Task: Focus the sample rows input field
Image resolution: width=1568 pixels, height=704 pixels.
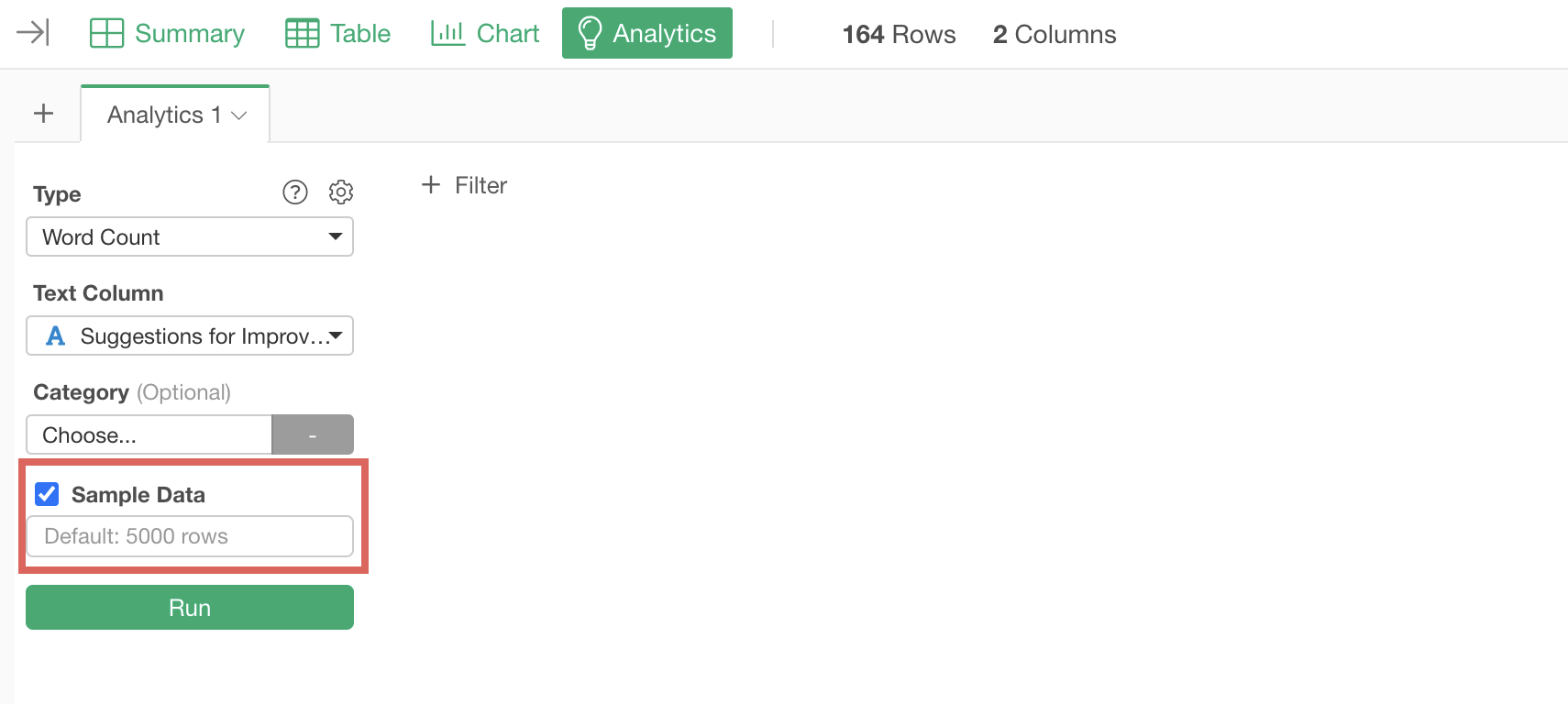Action: coord(190,536)
